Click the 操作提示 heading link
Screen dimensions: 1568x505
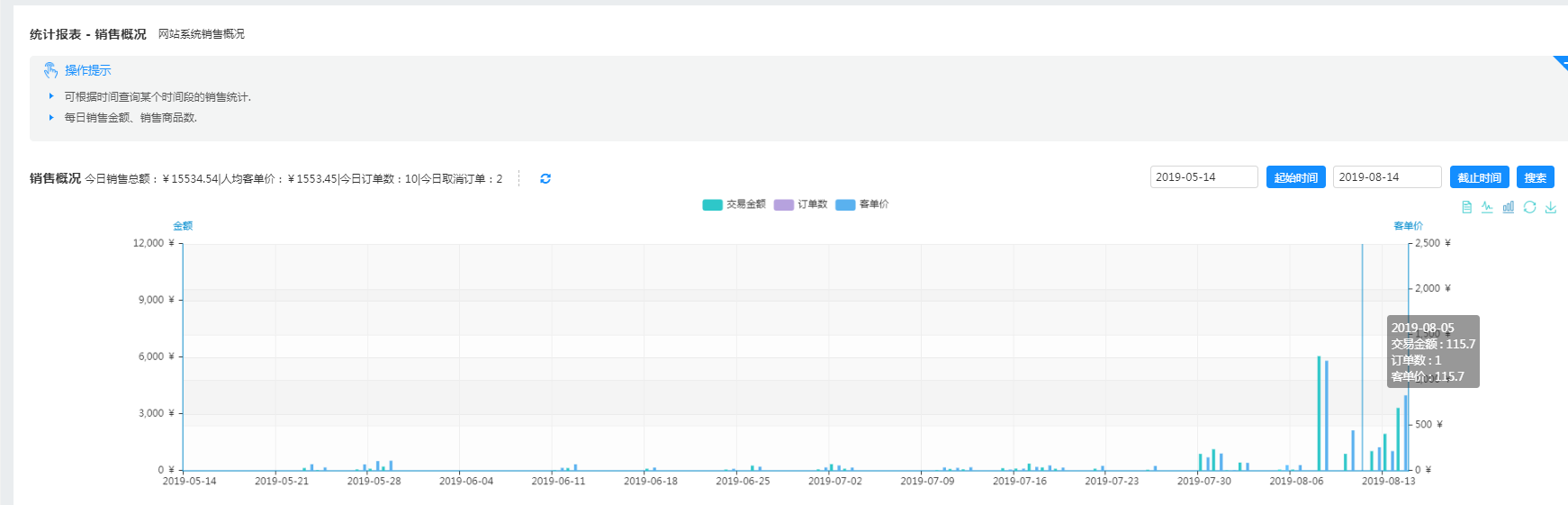click(88, 70)
